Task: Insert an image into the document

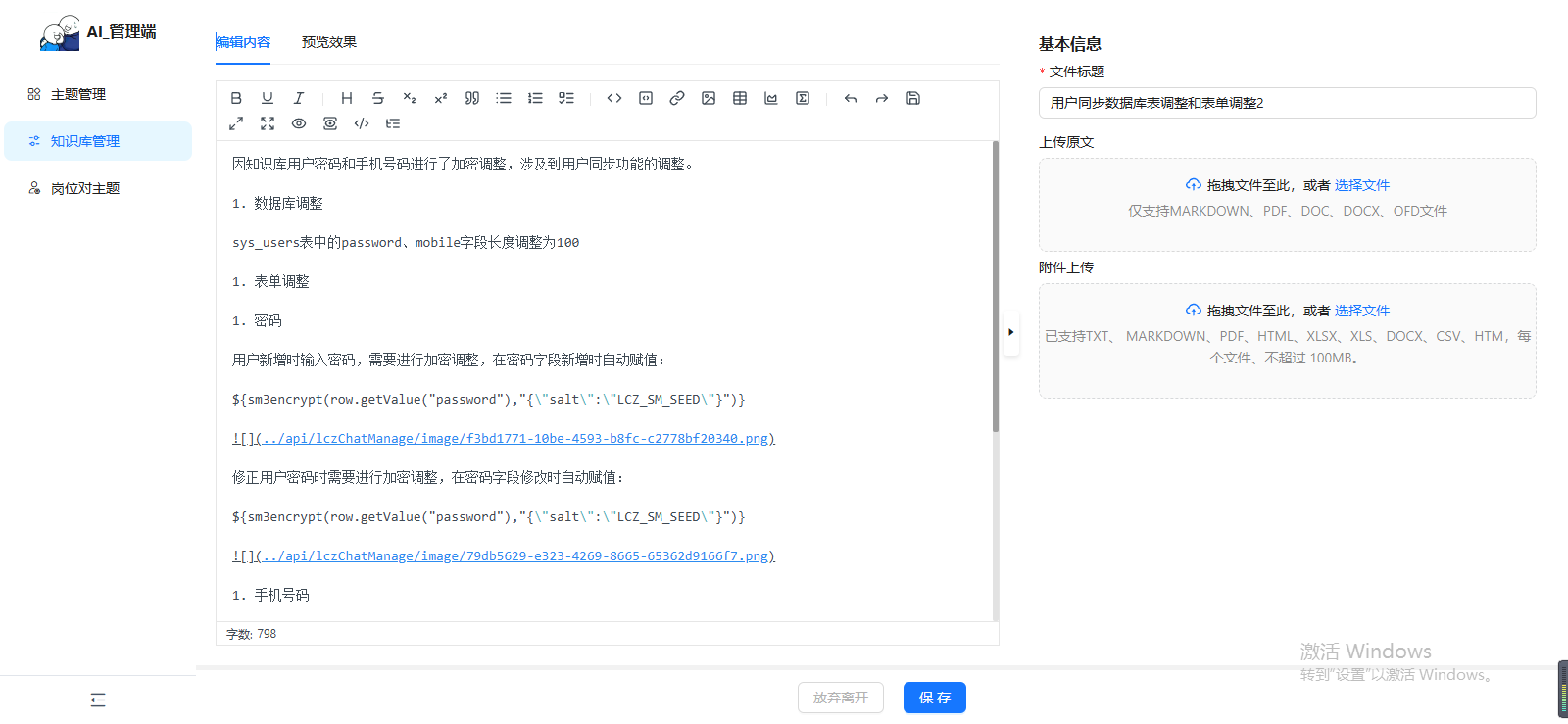Action: tap(709, 98)
